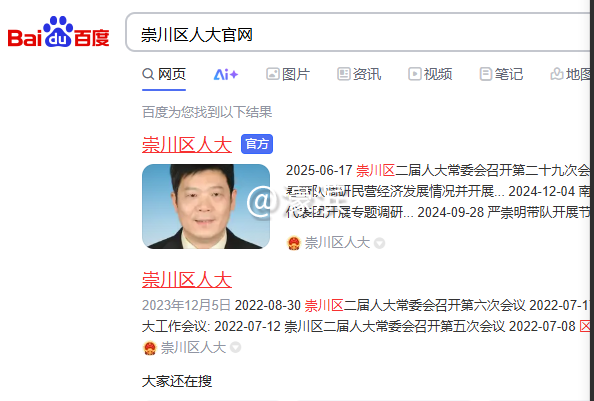Switch to the 图片 tab

pos(288,74)
